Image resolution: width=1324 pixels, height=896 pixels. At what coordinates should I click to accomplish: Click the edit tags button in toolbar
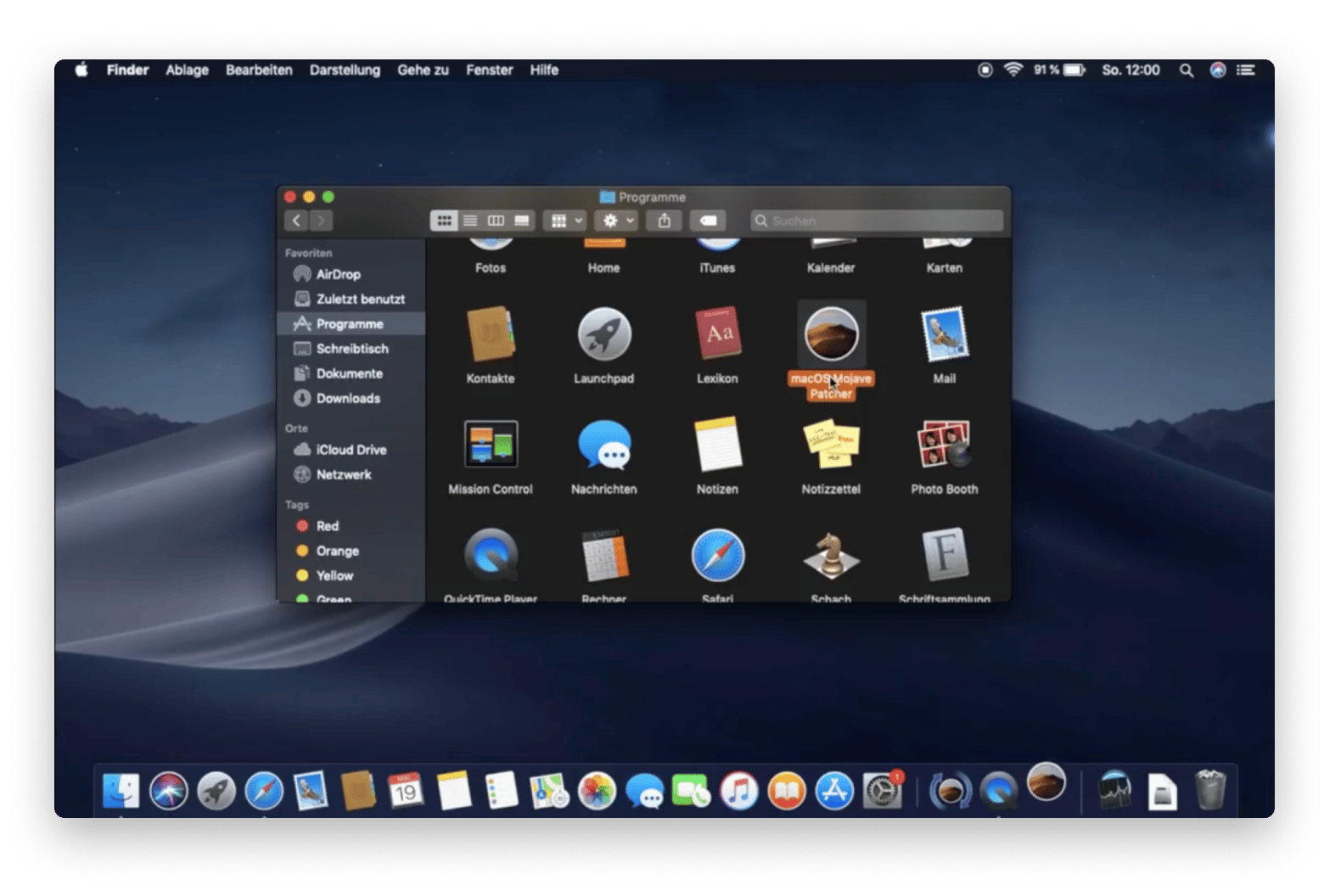click(x=708, y=221)
